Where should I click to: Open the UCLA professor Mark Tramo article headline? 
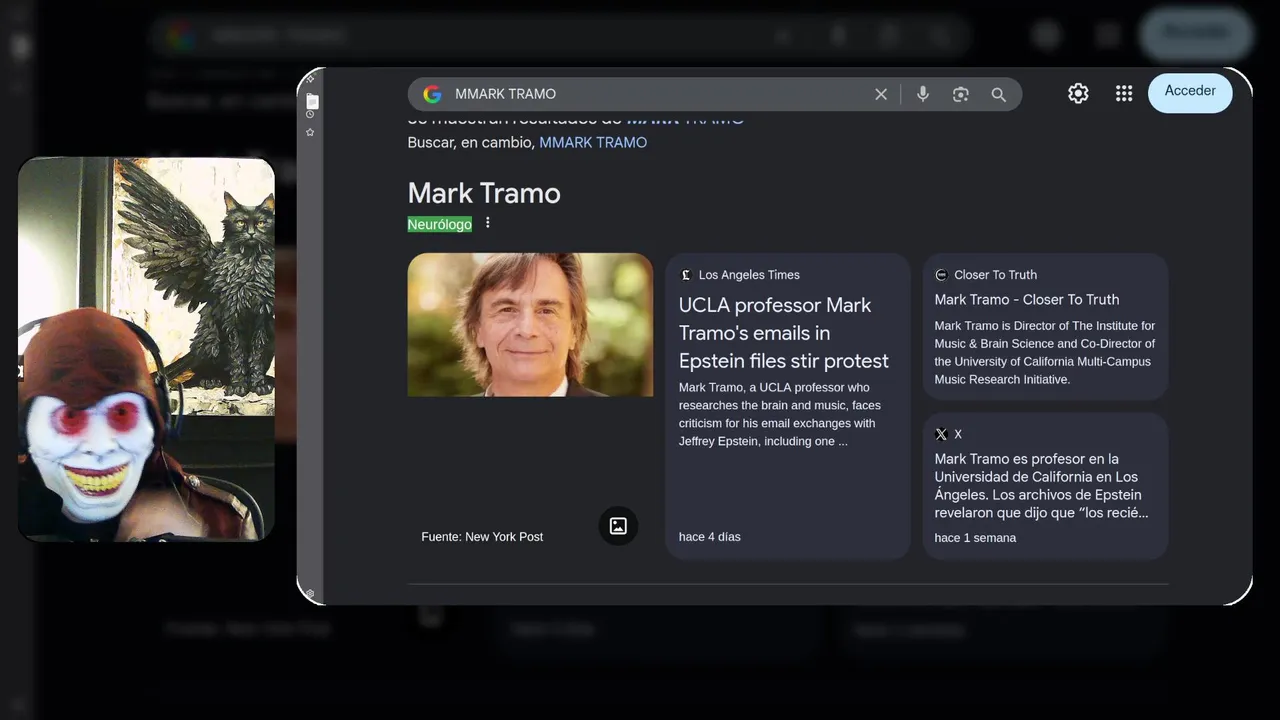784,333
